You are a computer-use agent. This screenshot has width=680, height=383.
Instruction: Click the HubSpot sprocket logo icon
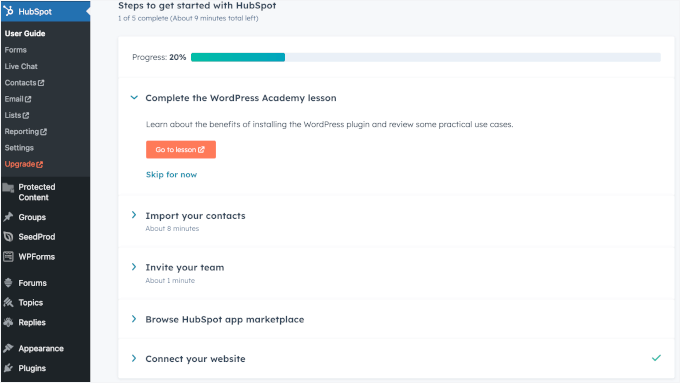(9, 11)
